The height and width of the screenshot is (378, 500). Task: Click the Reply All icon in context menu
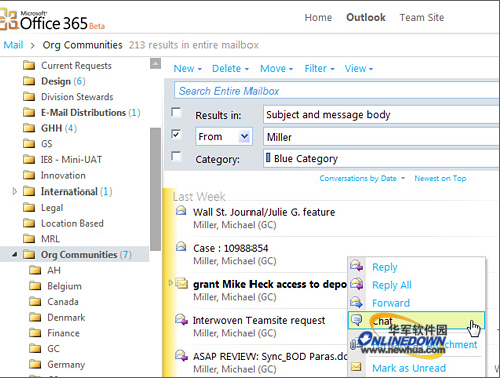coord(356,284)
